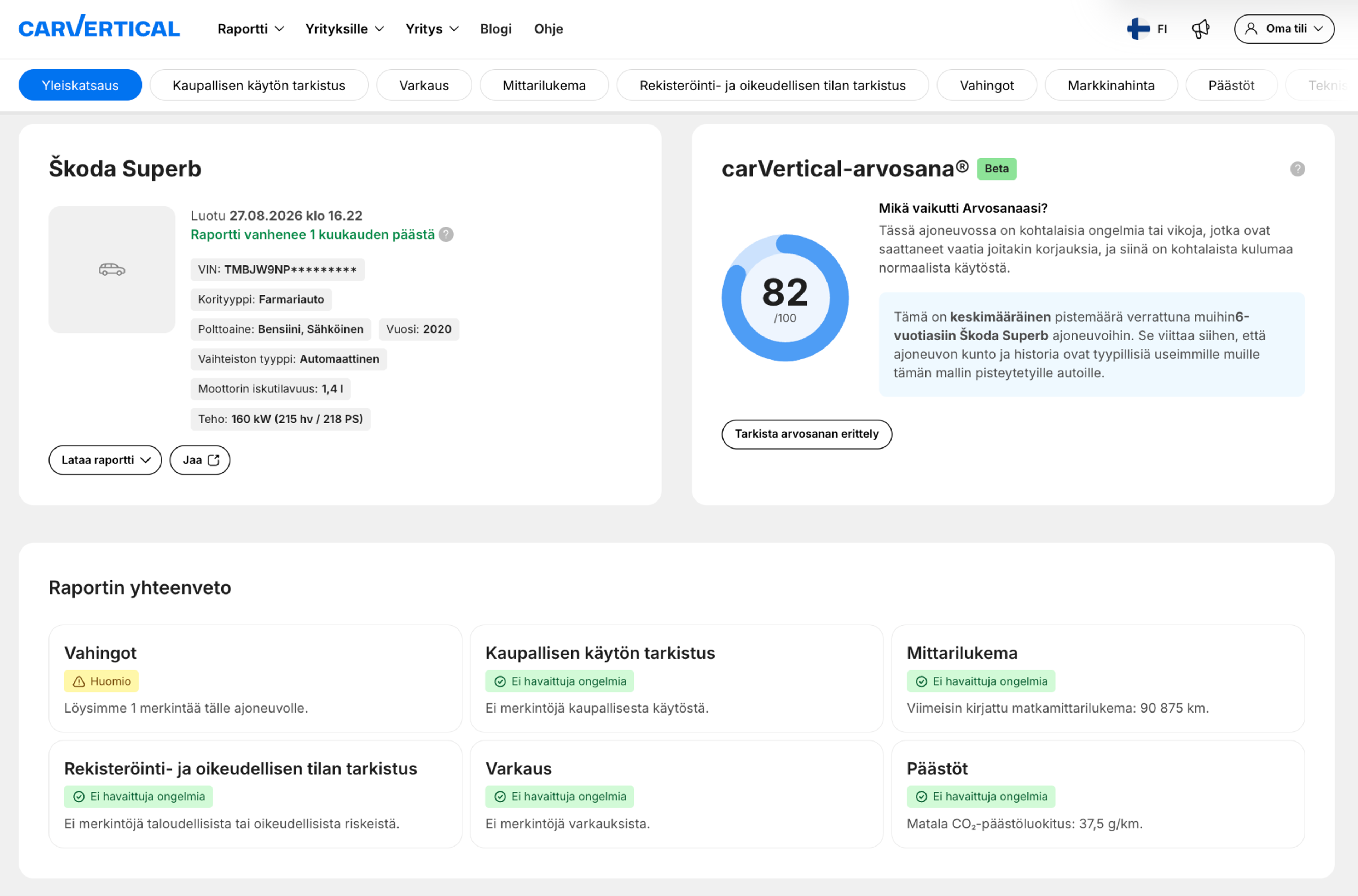The image size is (1358, 896).
Task: Click the car placeholder thumbnail image
Action: coord(111,270)
